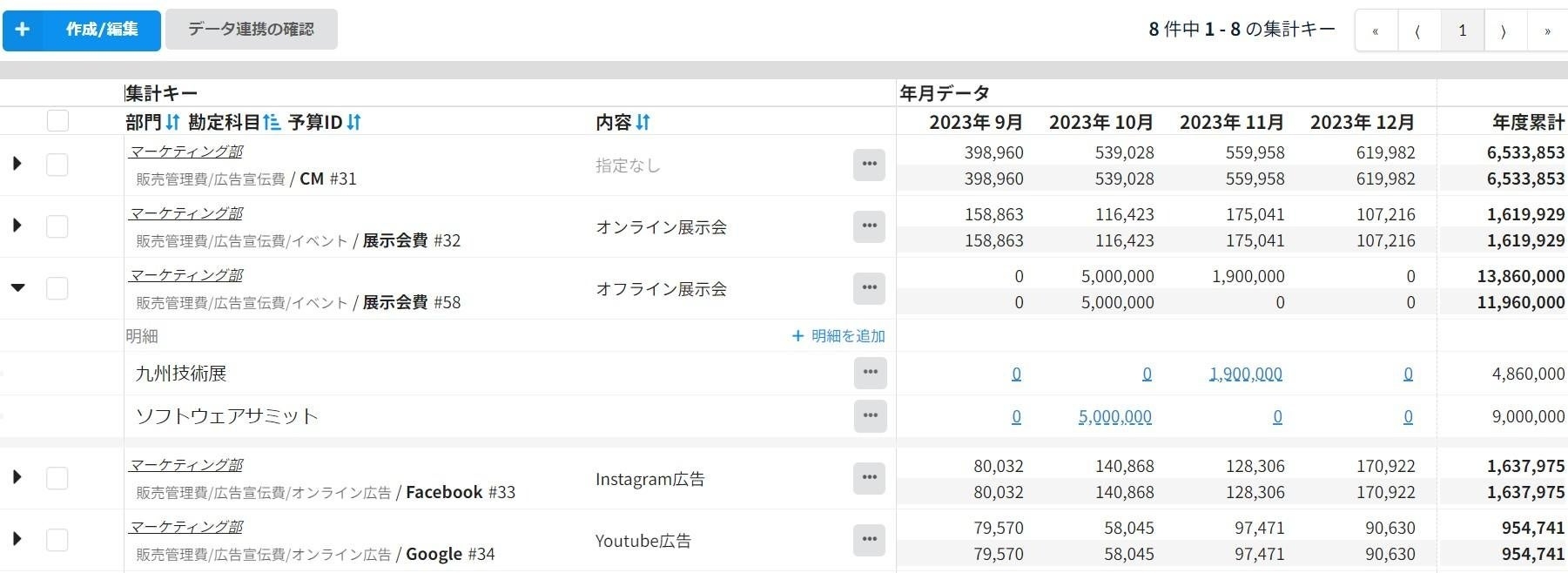Jump to the last page button
1568x573 pixels.
(x=1546, y=30)
